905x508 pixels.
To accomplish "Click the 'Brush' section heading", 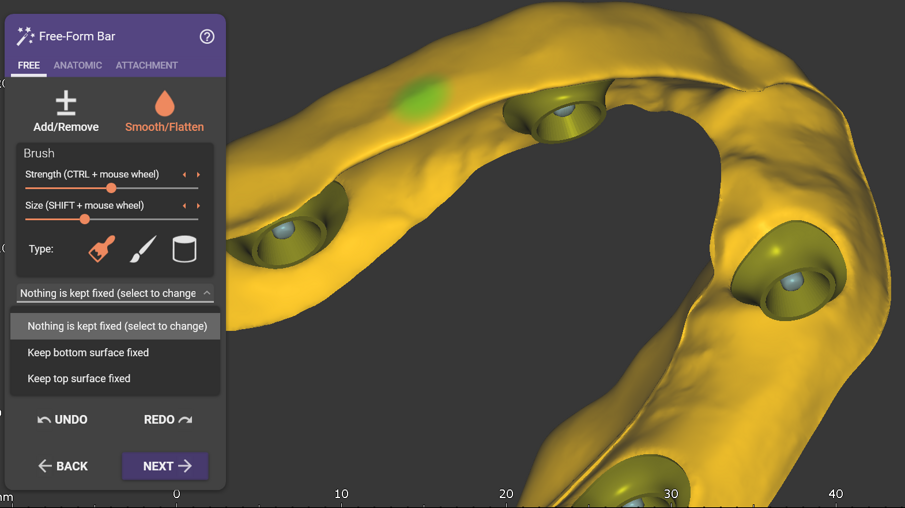I will tap(39, 153).
